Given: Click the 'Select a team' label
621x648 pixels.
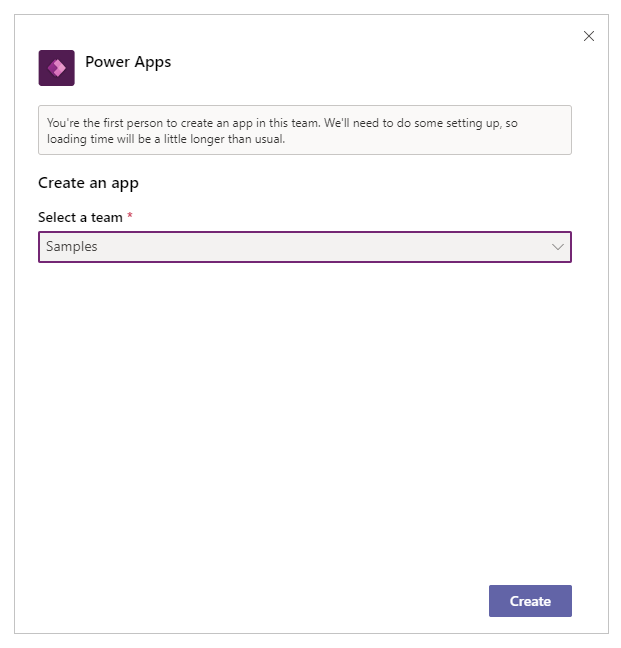Looking at the screenshot, I should pyautogui.click(x=80, y=217).
